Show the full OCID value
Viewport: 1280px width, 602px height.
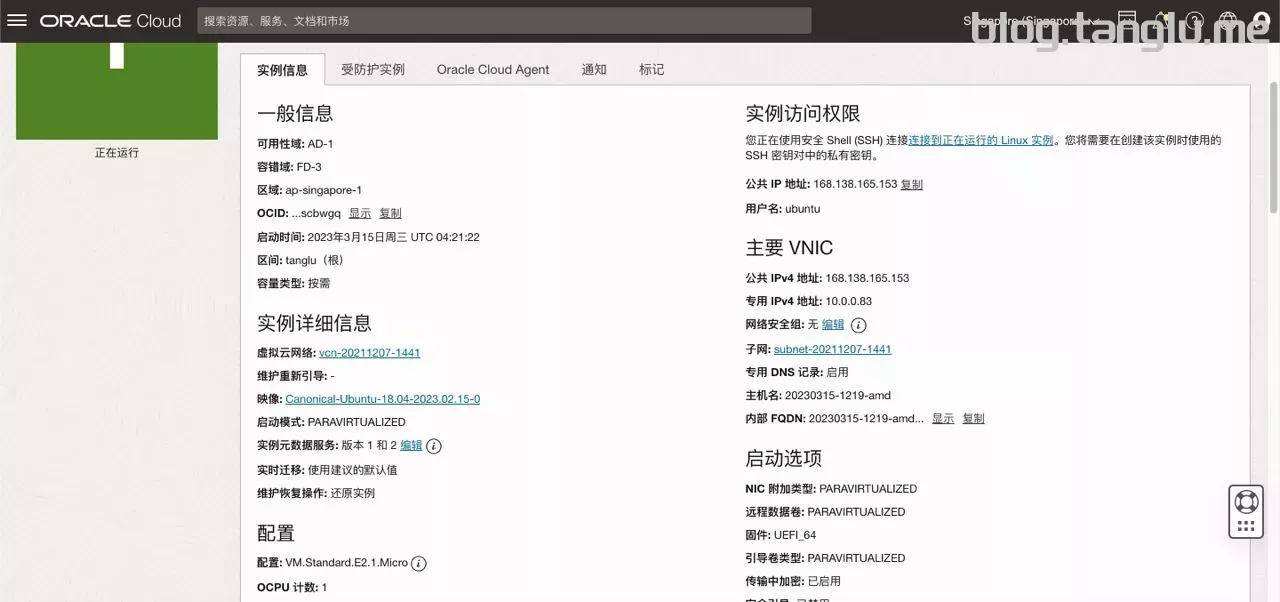tap(360, 214)
